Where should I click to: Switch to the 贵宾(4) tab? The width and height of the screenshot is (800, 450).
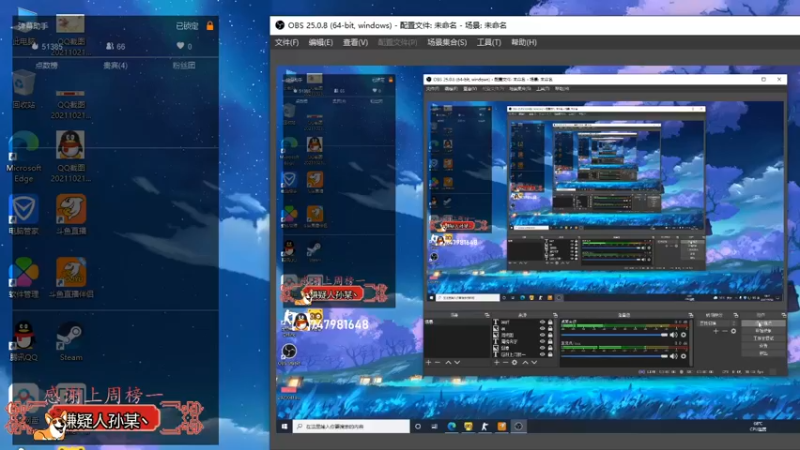tap(115, 65)
